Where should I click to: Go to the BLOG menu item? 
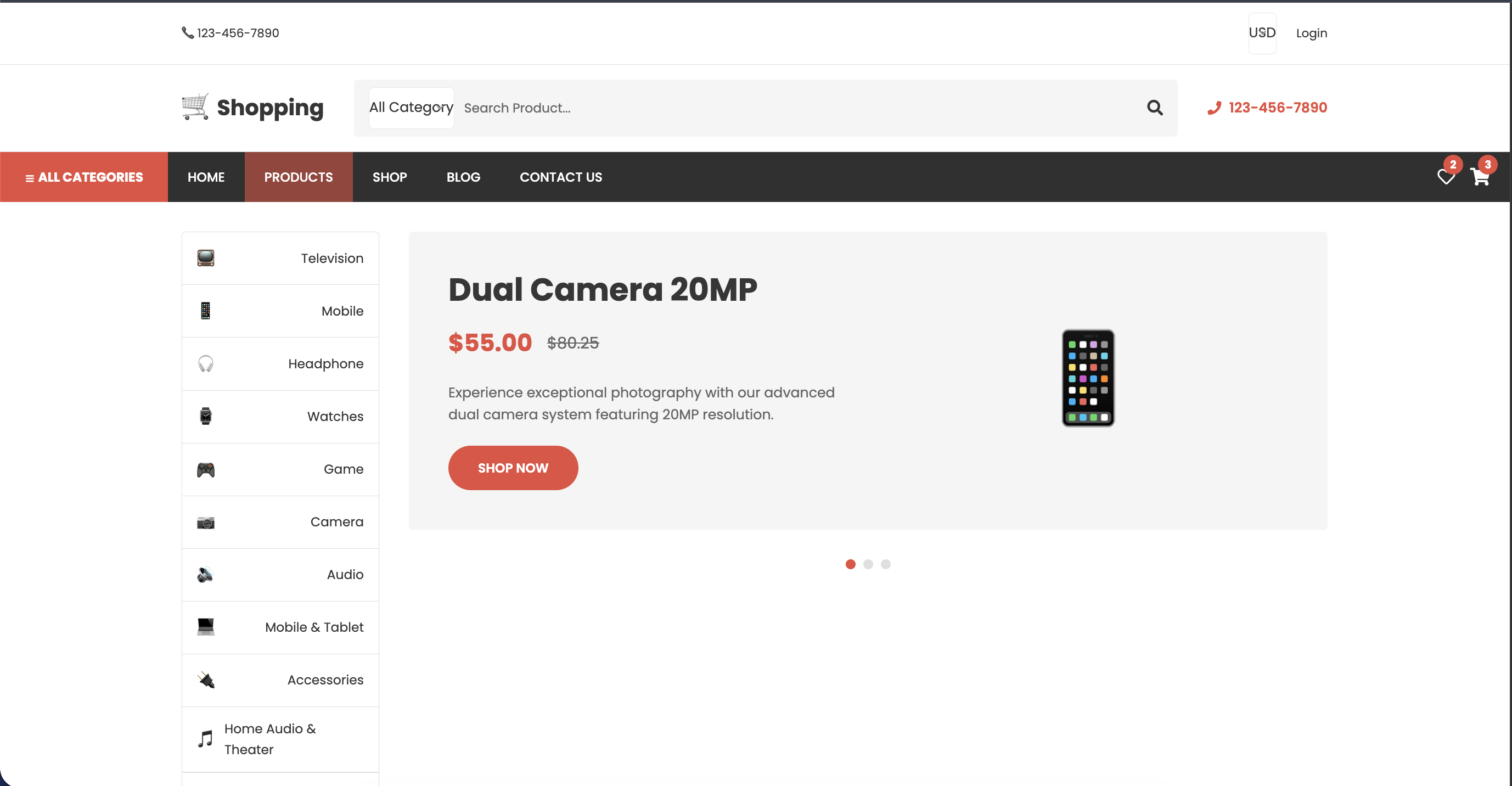463,177
